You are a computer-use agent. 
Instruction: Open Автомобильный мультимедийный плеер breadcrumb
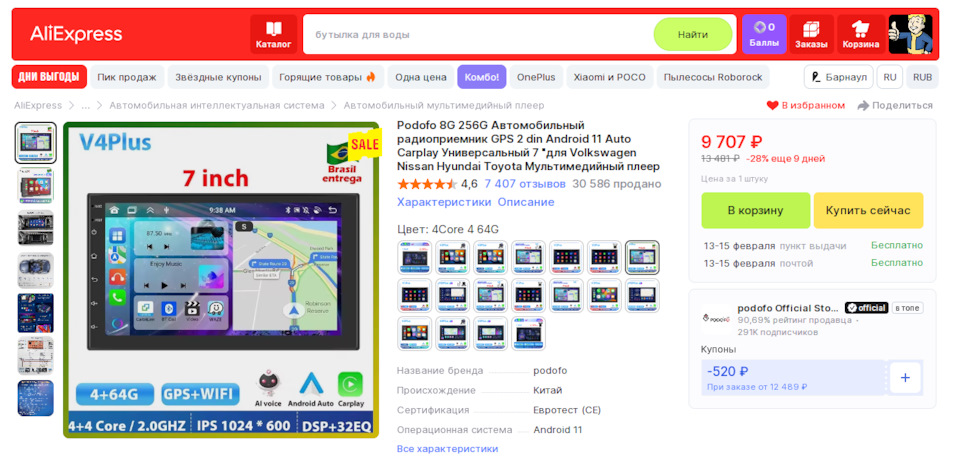tap(444, 105)
